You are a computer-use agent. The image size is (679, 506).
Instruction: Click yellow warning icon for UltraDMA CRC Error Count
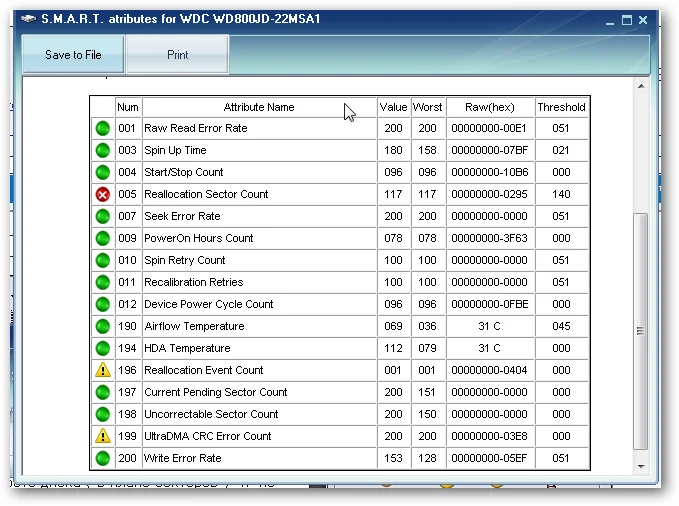click(x=103, y=436)
